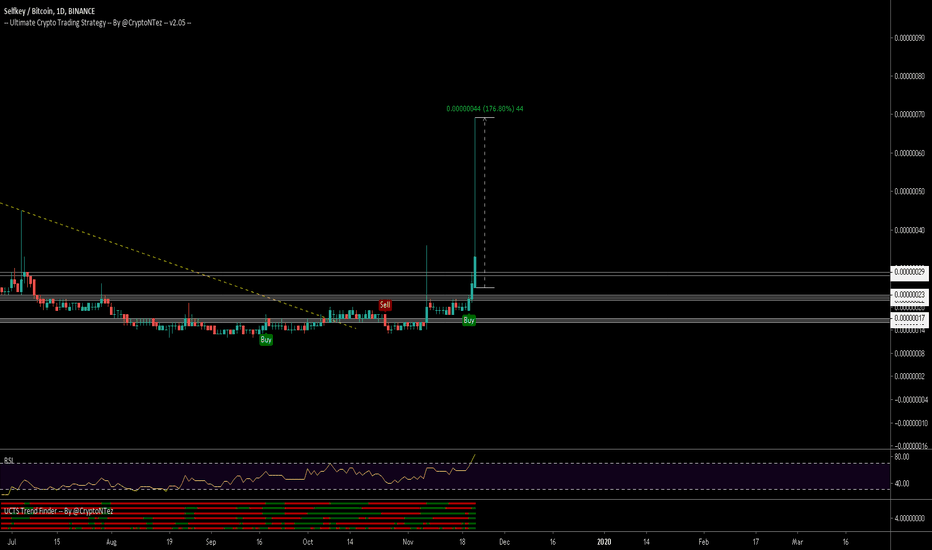Click the 17 date label after Feb
Screen dimensions: 932x550
756,542
